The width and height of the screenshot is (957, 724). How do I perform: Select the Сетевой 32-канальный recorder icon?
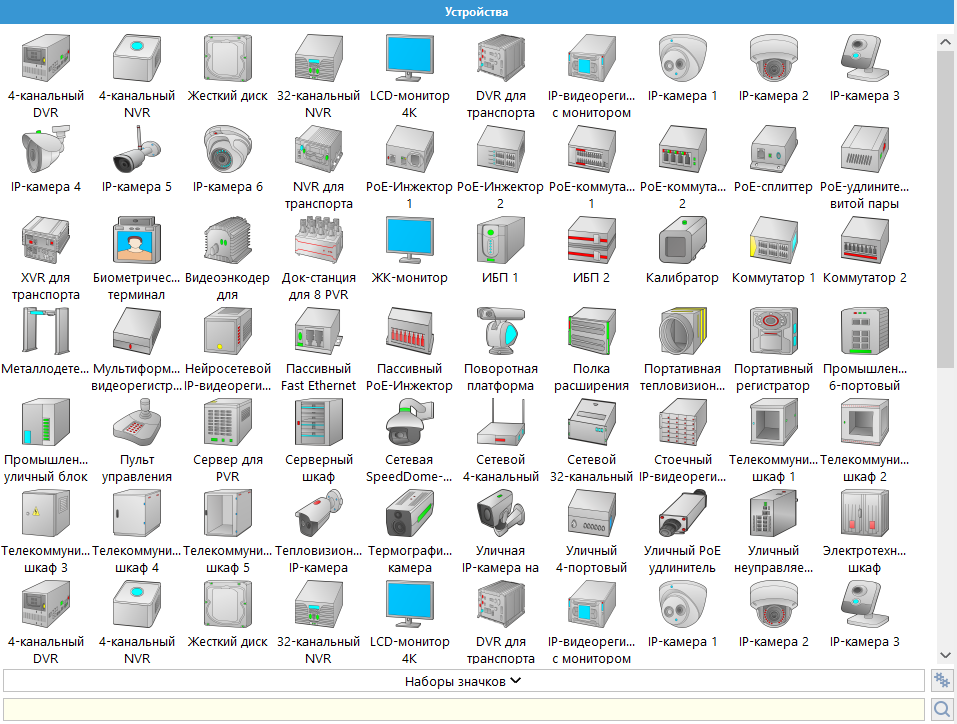point(591,422)
